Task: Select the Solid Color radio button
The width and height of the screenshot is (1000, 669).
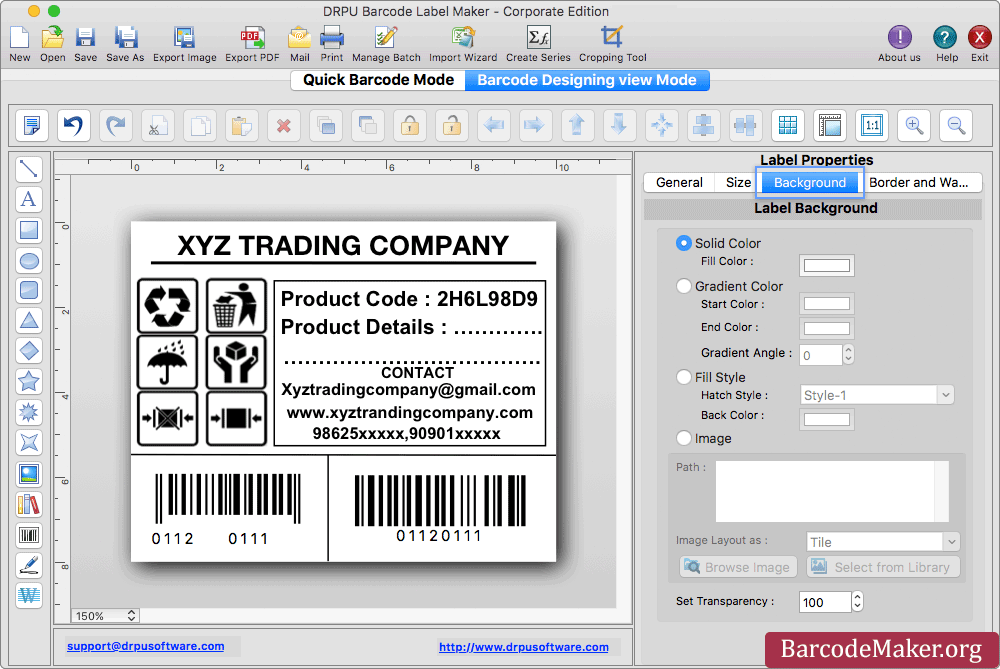Action: (x=683, y=243)
